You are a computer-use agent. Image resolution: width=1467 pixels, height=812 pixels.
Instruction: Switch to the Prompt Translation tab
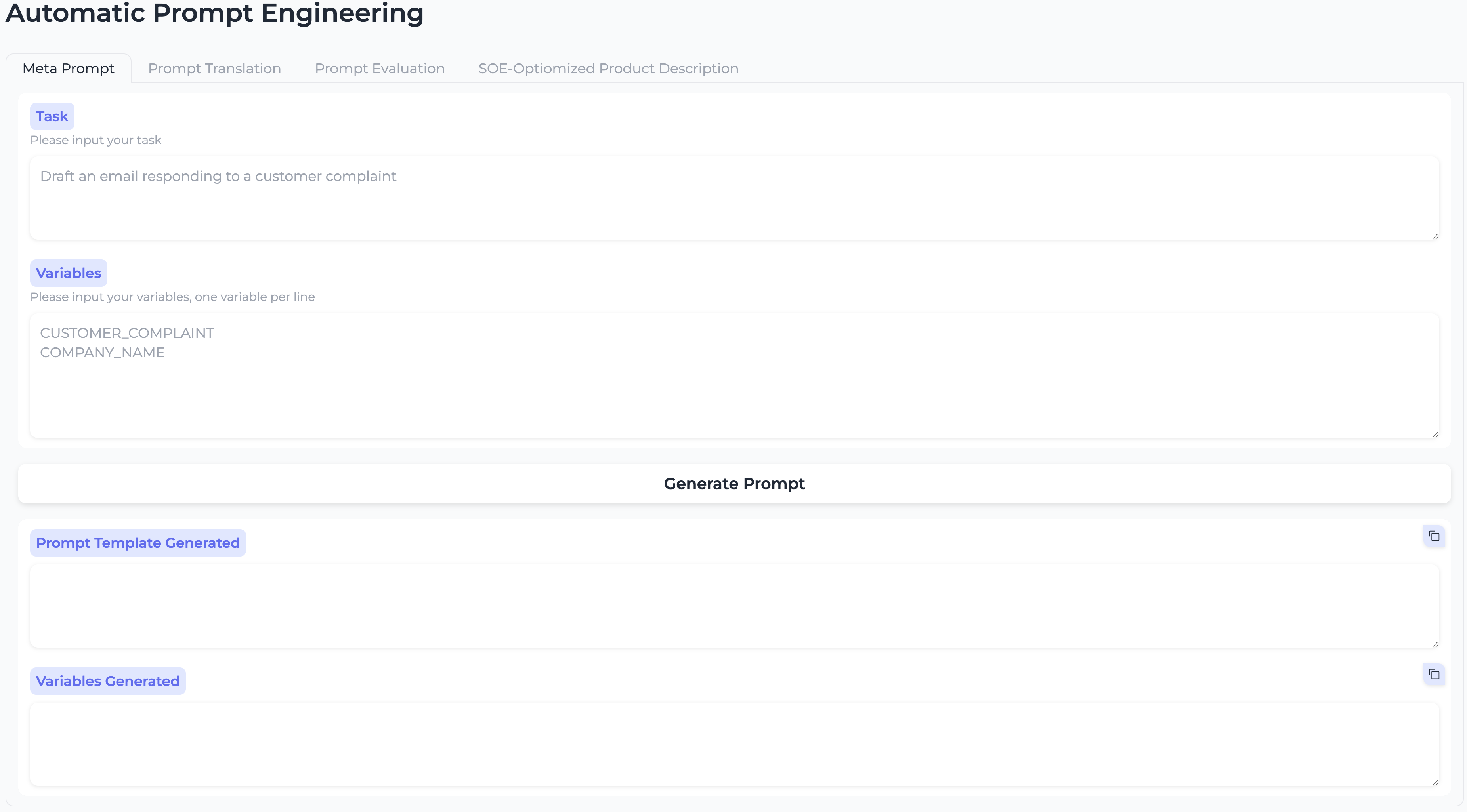(214, 69)
